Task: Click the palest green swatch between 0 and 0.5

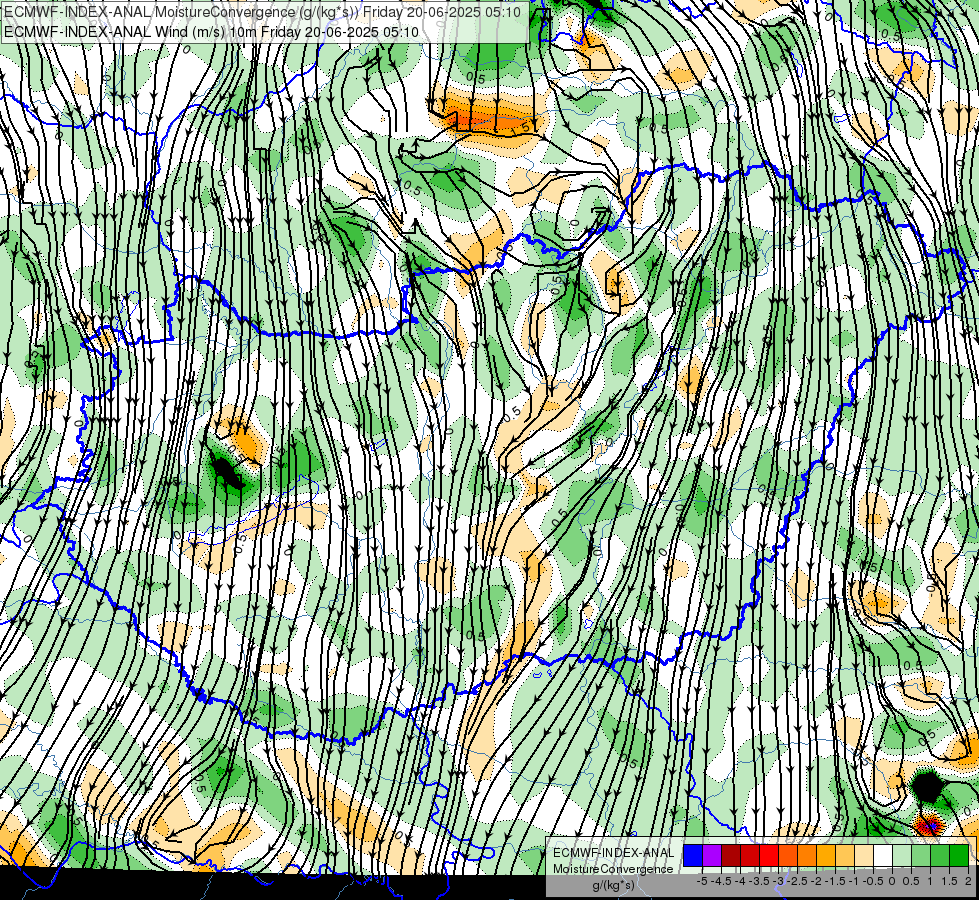Action: tap(902, 856)
